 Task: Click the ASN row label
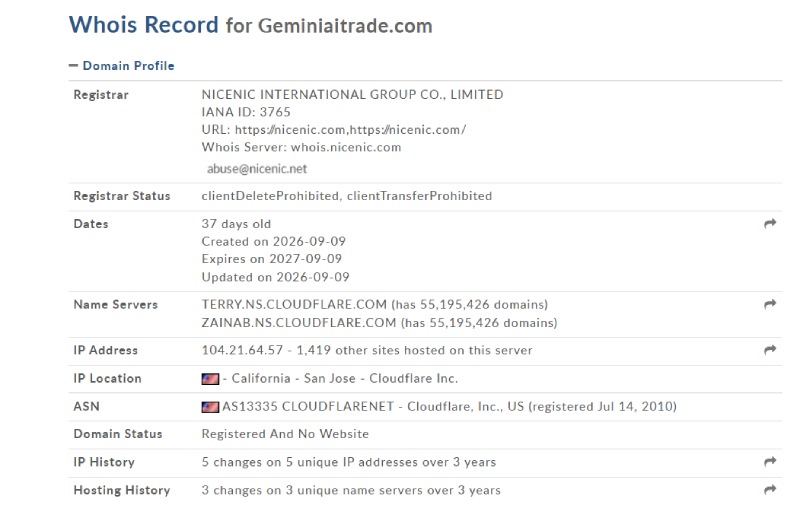(x=87, y=407)
